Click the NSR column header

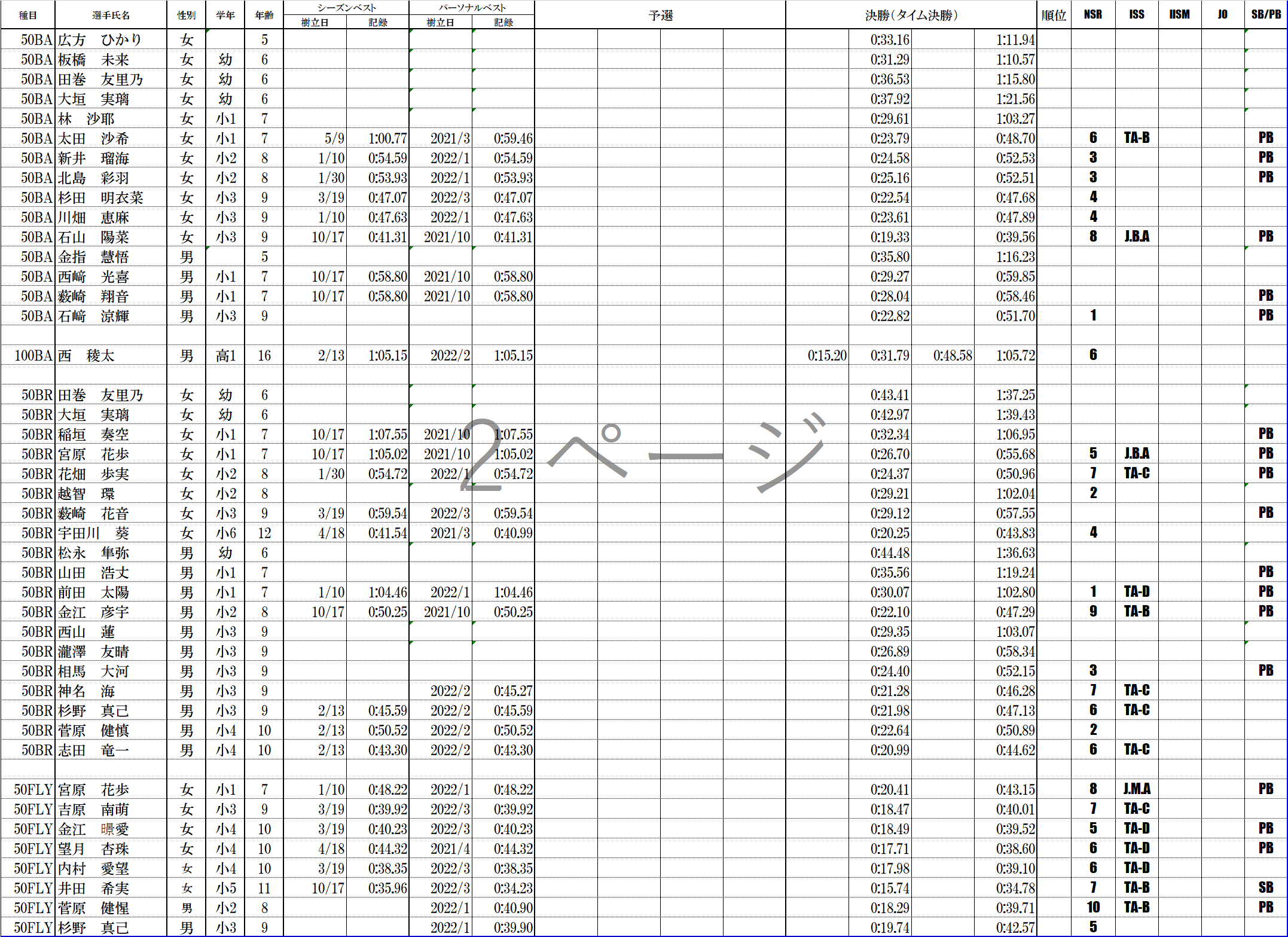(1093, 15)
